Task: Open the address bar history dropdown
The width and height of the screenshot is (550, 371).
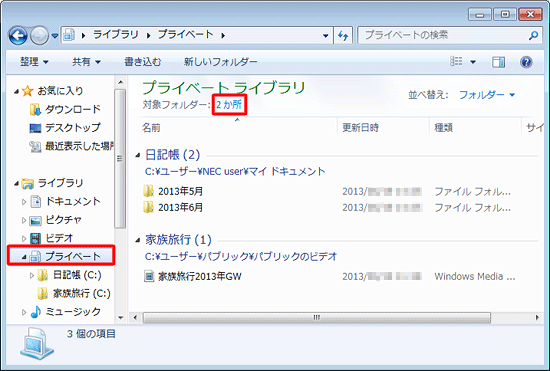Action: pyautogui.click(x=326, y=35)
